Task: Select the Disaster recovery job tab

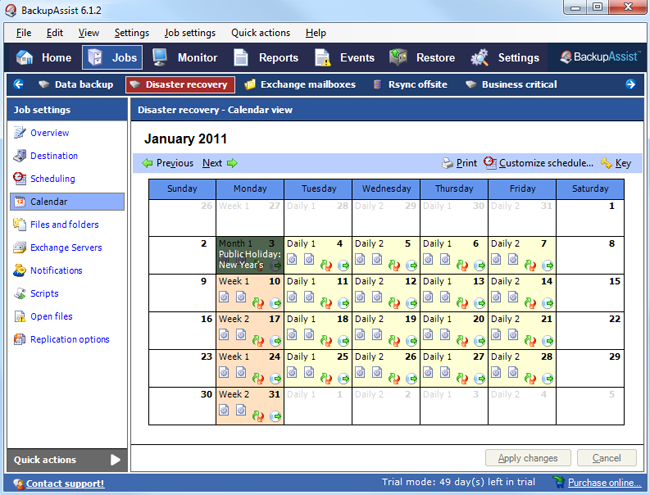Action: [x=180, y=85]
